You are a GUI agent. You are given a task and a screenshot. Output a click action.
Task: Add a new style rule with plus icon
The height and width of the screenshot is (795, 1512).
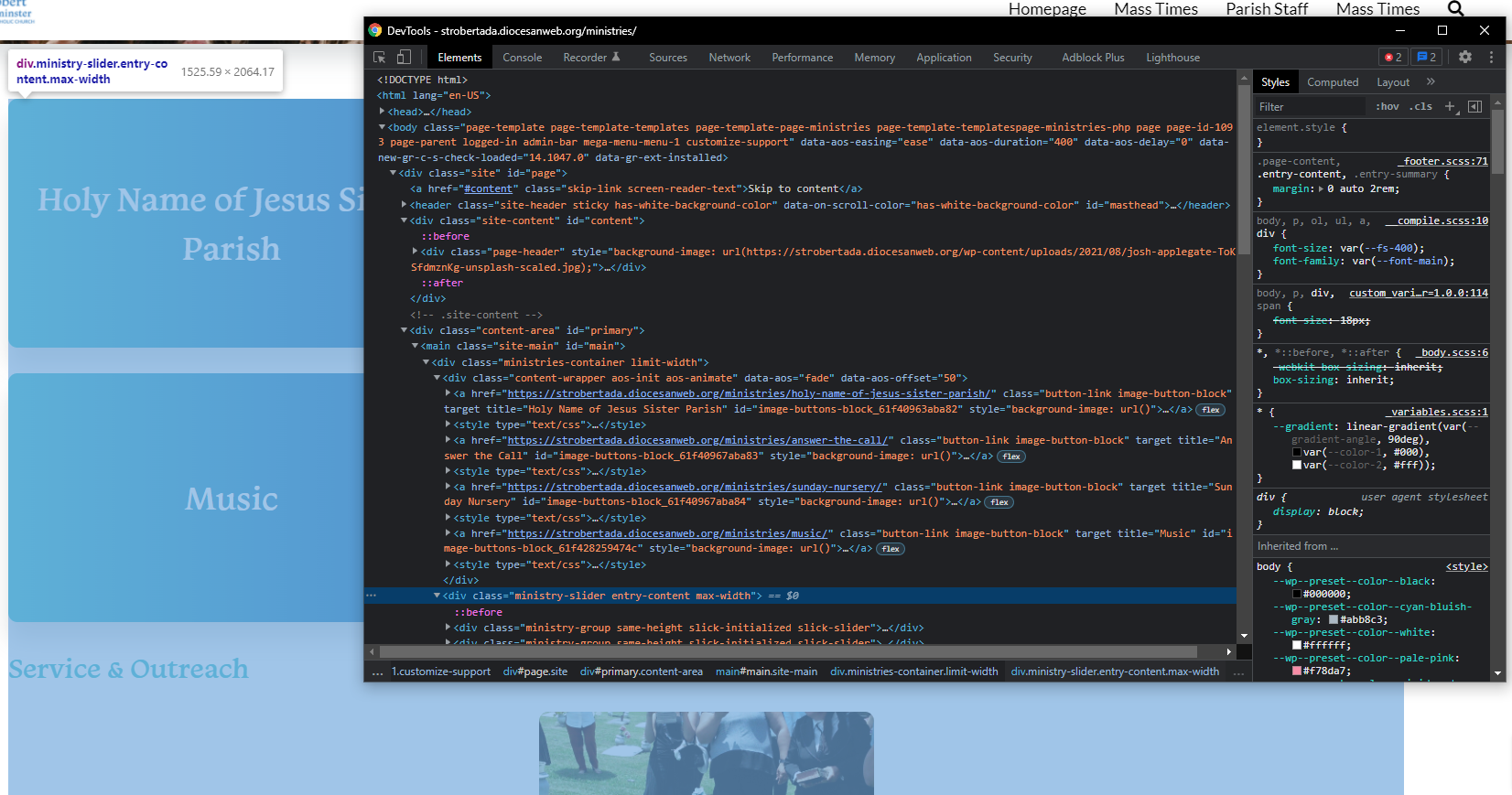coord(1450,107)
